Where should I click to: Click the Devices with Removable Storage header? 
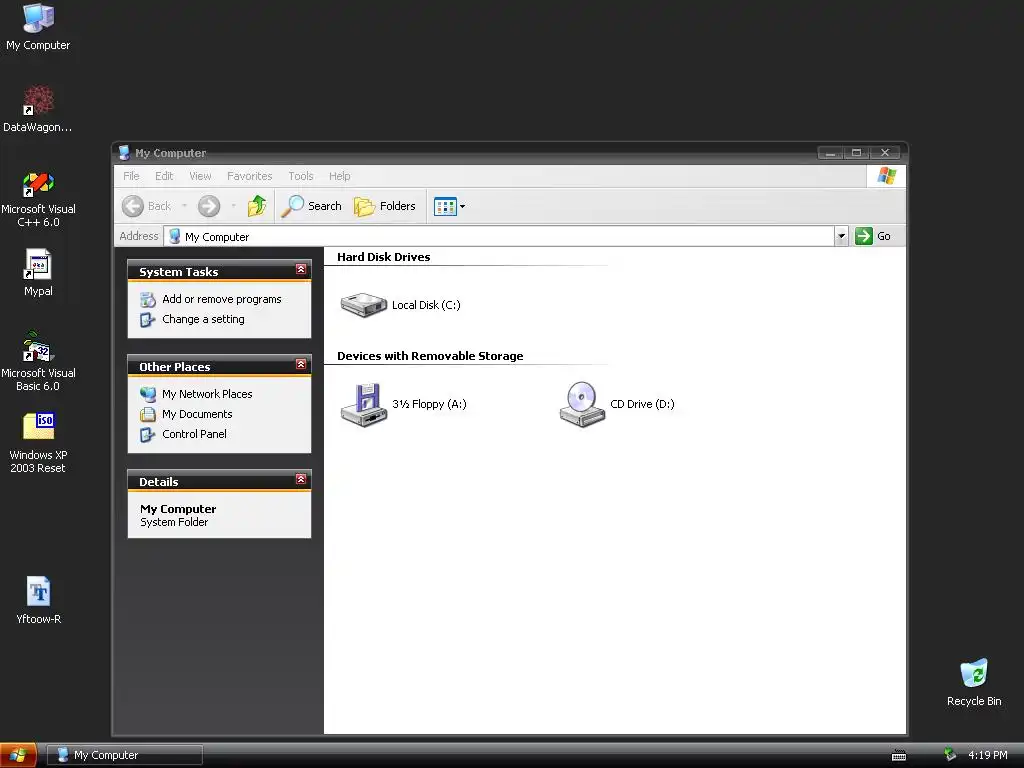click(430, 357)
